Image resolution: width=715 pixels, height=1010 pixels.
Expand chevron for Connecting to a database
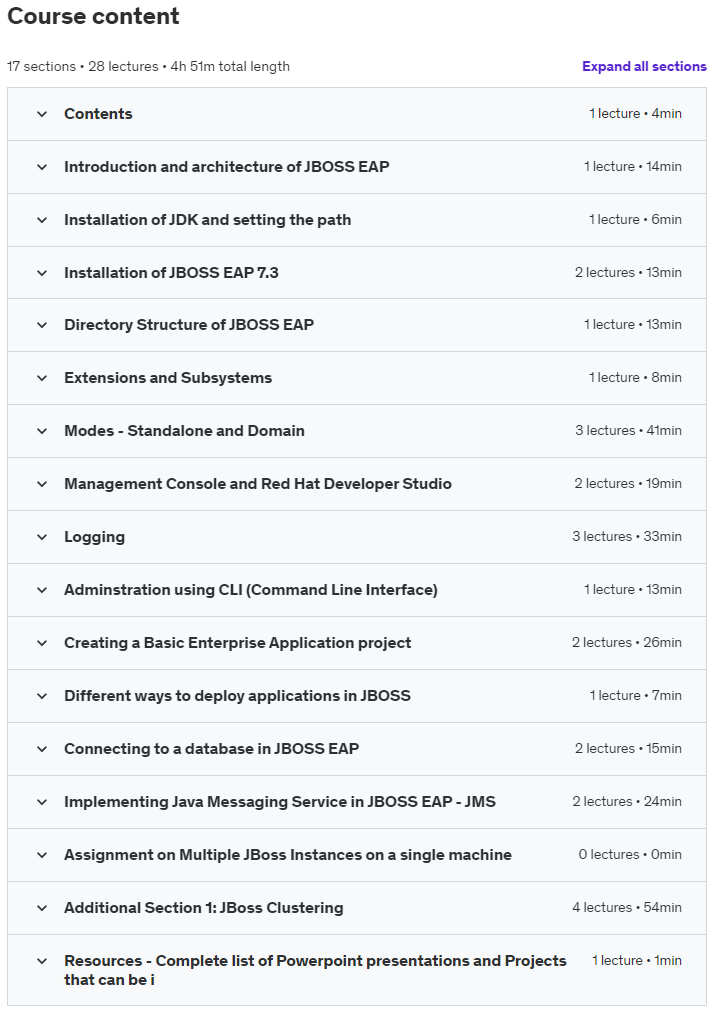pyautogui.click(x=42, y=749)
